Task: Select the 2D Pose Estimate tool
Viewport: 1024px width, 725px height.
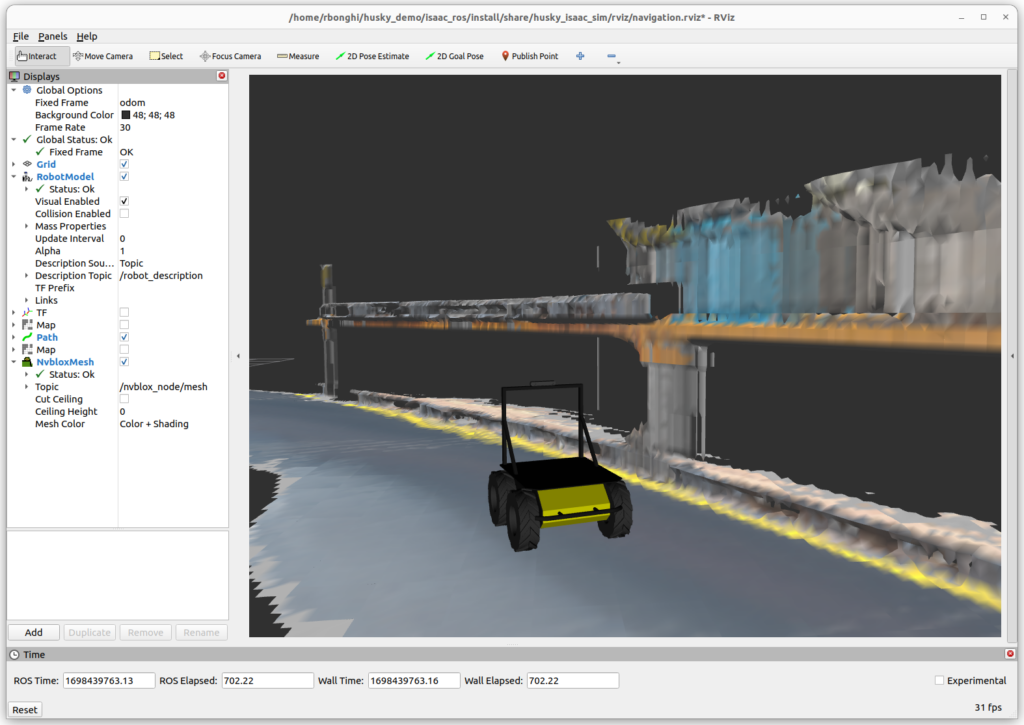Action: tap(371, 55)
